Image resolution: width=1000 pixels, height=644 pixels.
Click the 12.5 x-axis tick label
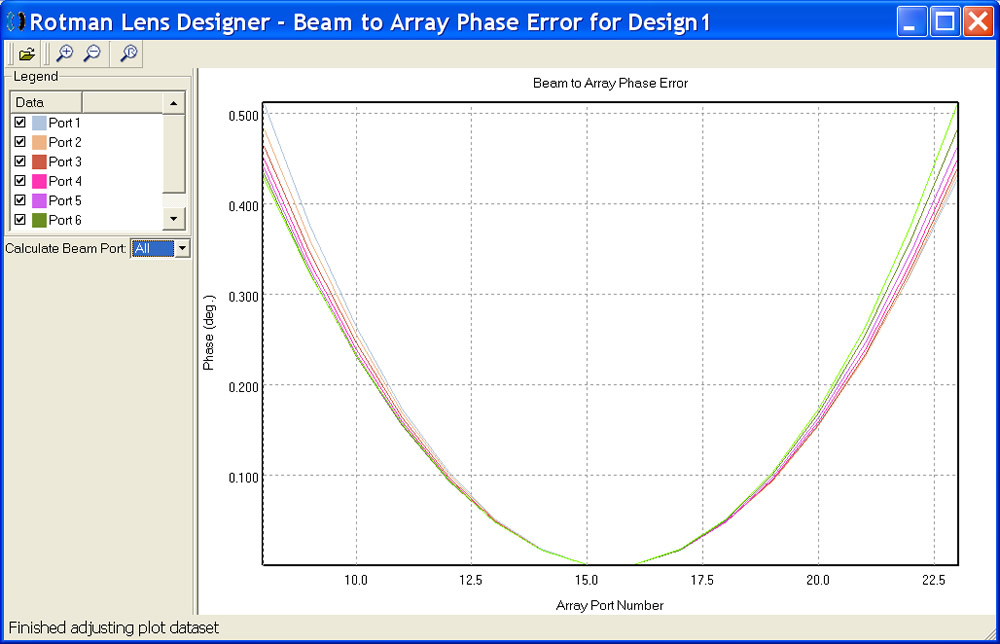471,580
